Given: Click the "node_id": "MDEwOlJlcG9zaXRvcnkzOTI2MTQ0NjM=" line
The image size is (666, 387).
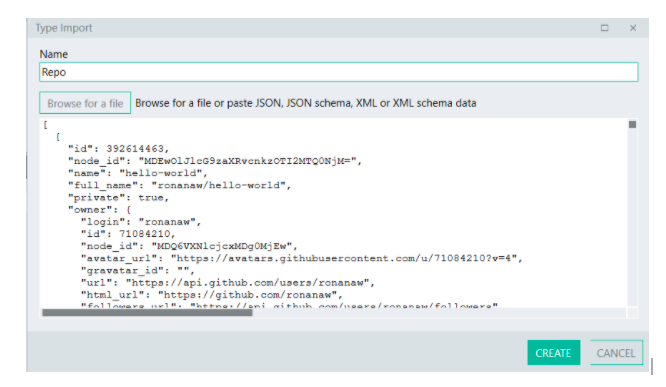Looking at the screenshot, I should point(215,161).
